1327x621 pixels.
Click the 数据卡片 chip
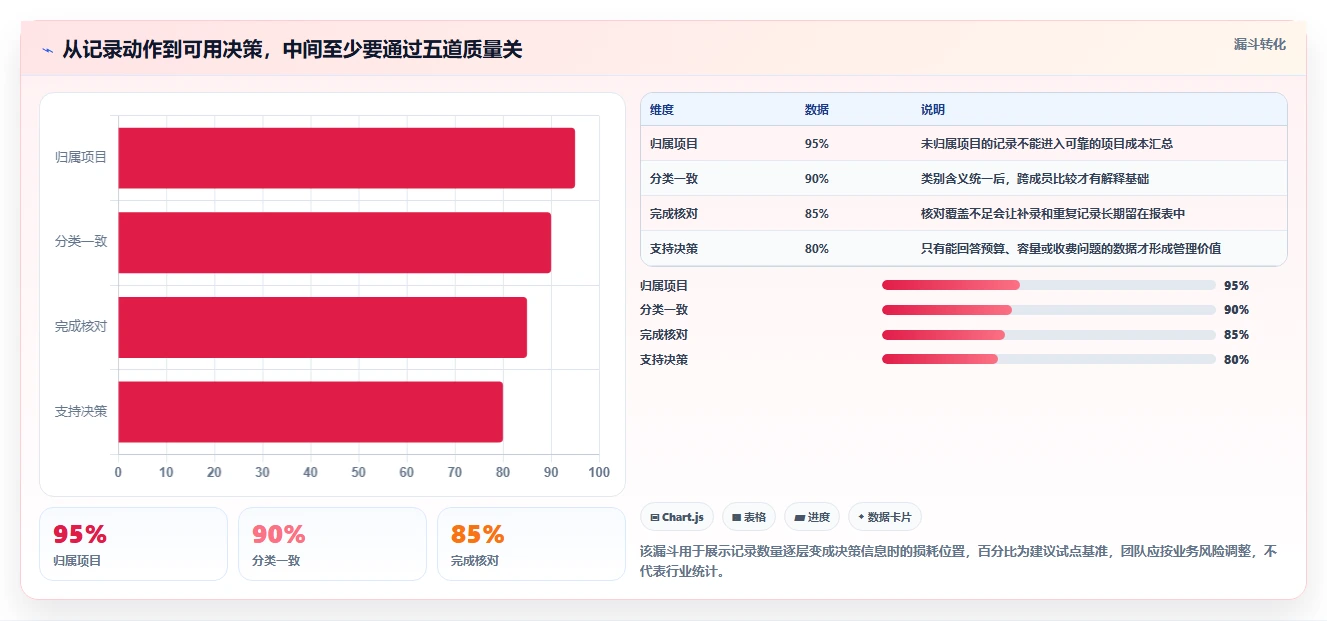885,517
